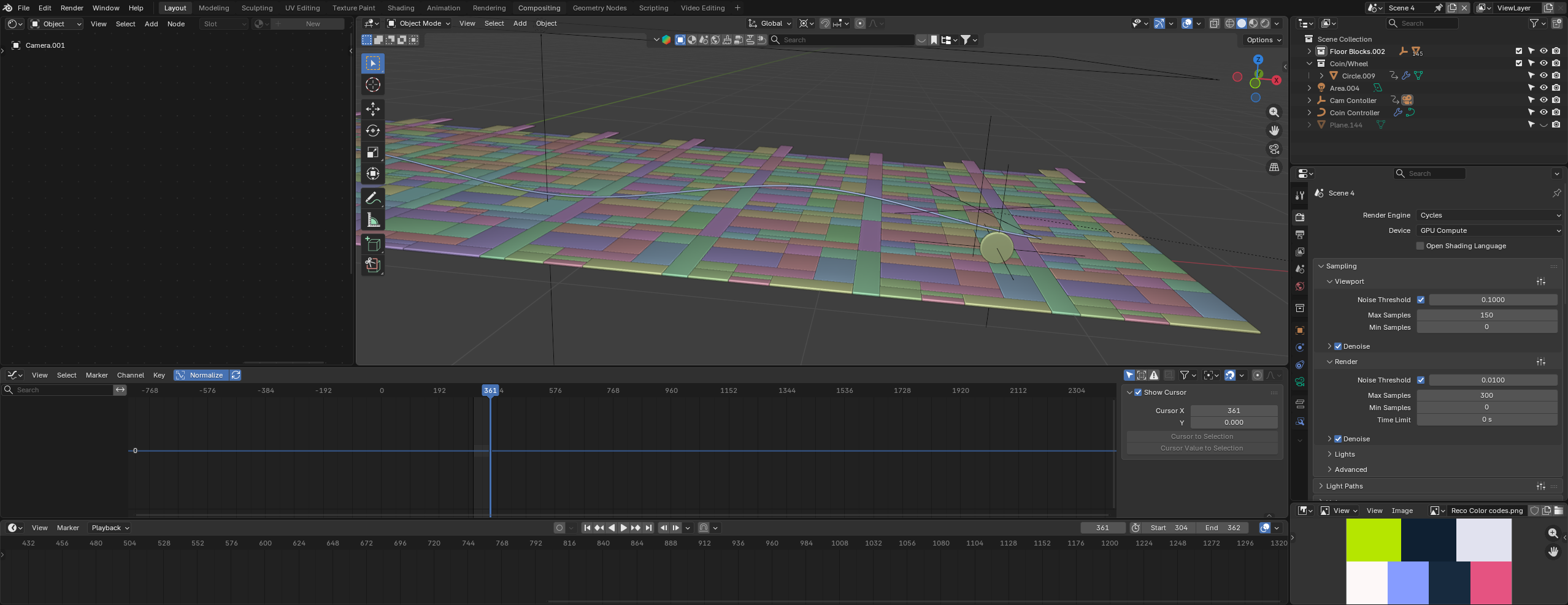1568x605 pixels.
Task: Enable Open Shading Language checkbox
Action: pos(1420,246)
